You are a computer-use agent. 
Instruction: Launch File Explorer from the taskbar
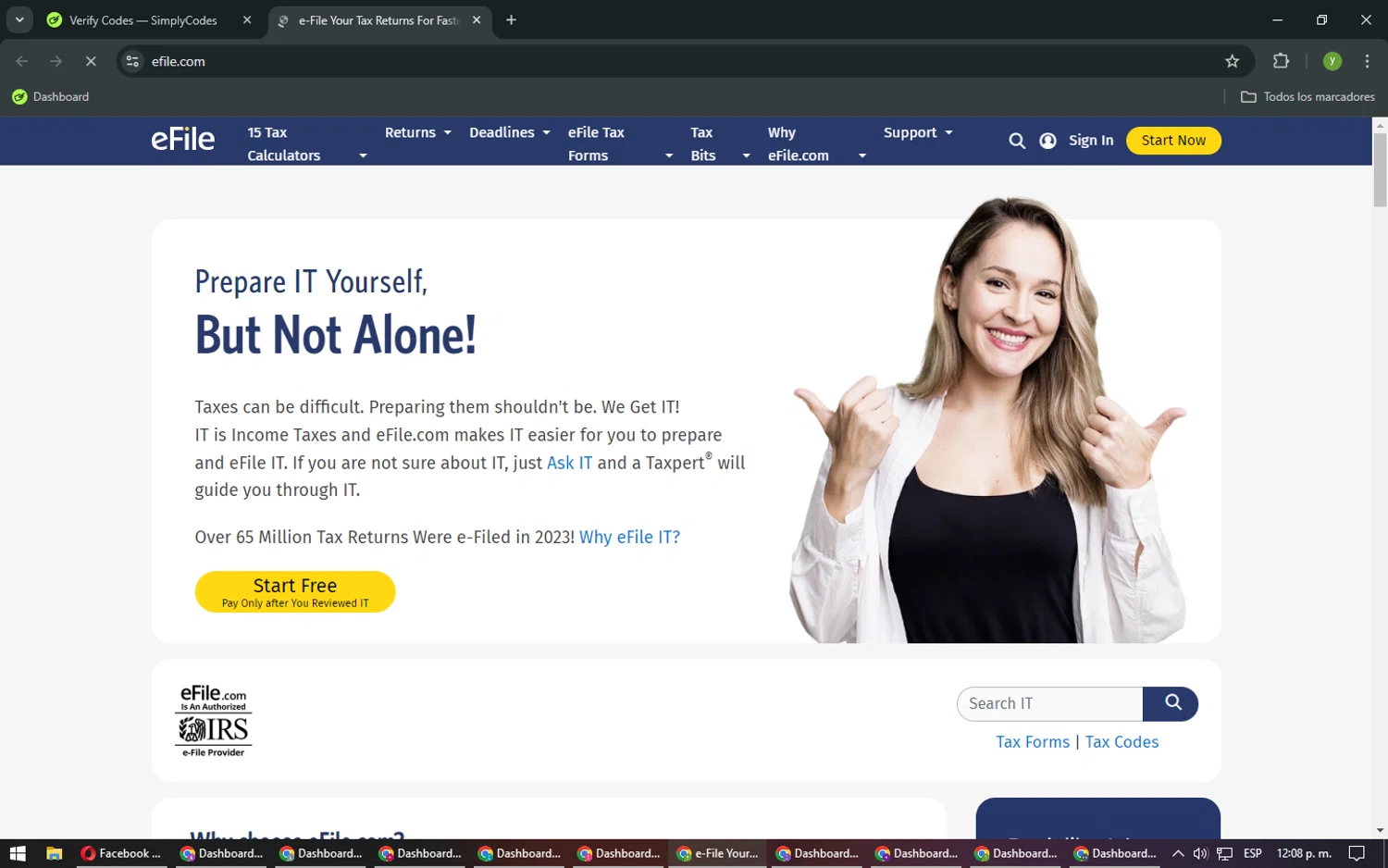point(54,853)
